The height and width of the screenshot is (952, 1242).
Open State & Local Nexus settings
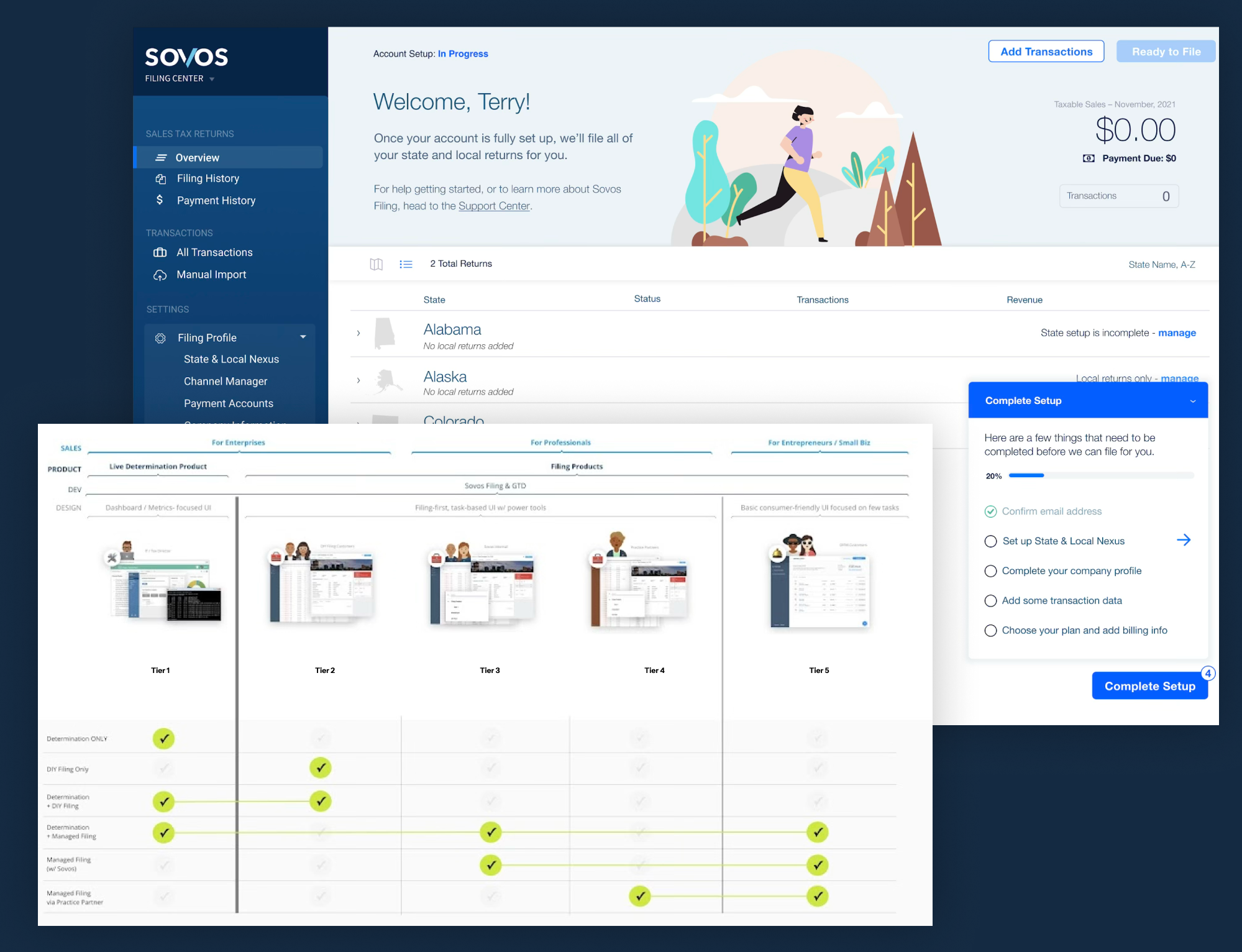(231, 359)
